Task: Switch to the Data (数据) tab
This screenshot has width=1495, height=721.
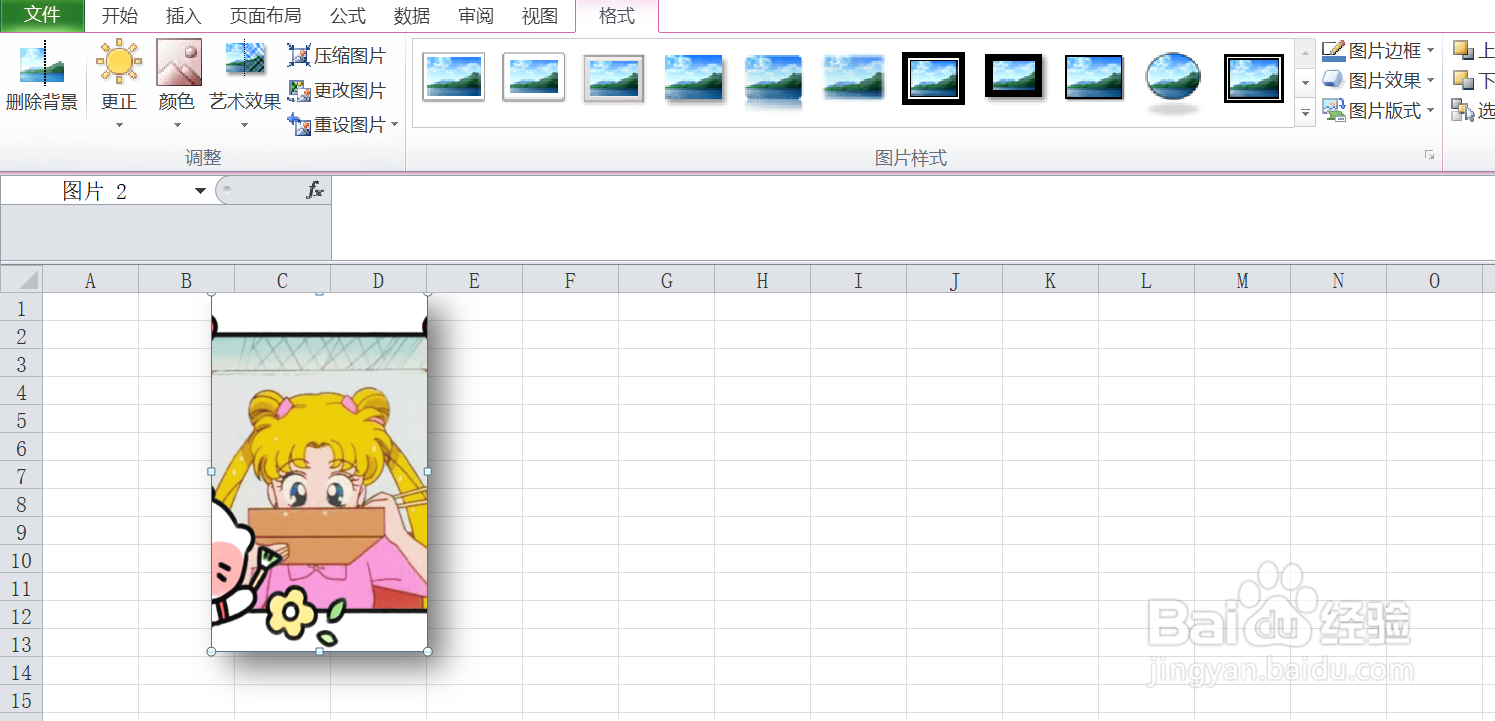Action: [412, 16]
